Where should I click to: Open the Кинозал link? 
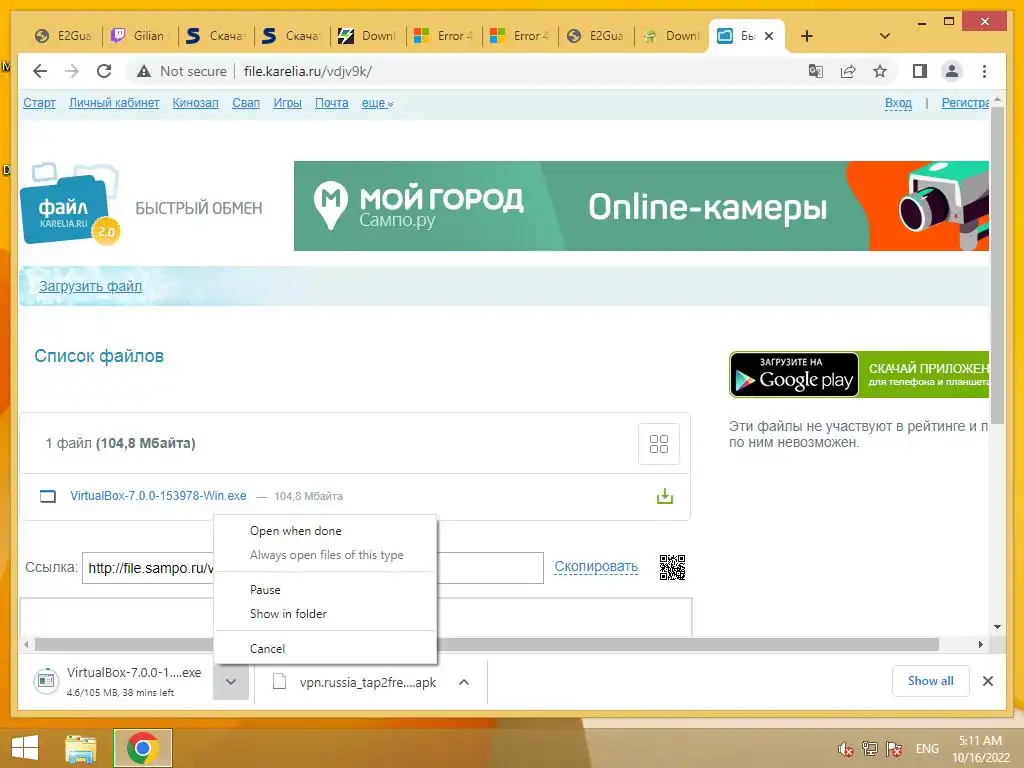[195, 103]
